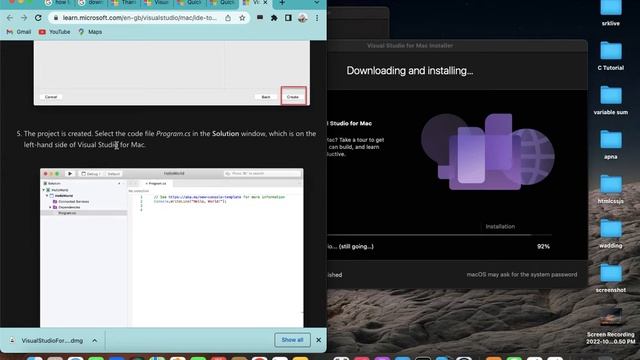
Task: Close the Chrome downloads bar
Action: [318, 340]
